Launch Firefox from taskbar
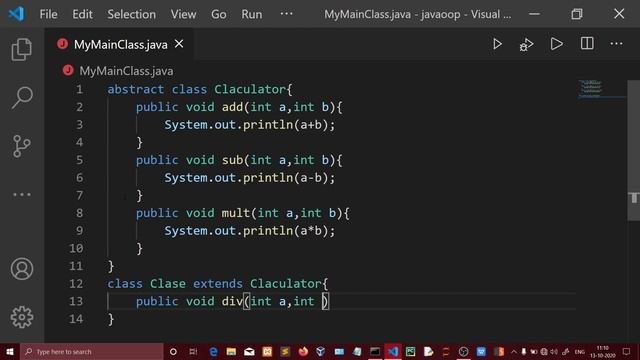This screenshot has width=640, height=360. pos(303,351)
